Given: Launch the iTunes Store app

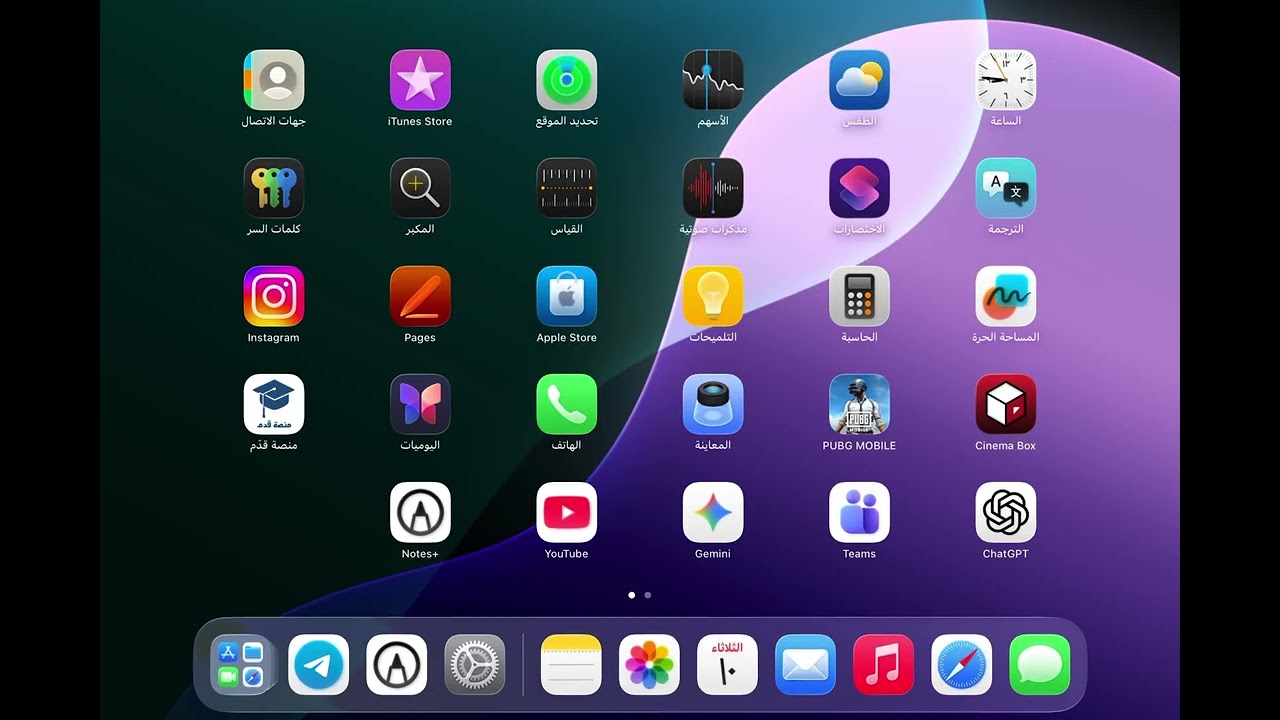Looking at the screenshot, I should tap(420, 80).
